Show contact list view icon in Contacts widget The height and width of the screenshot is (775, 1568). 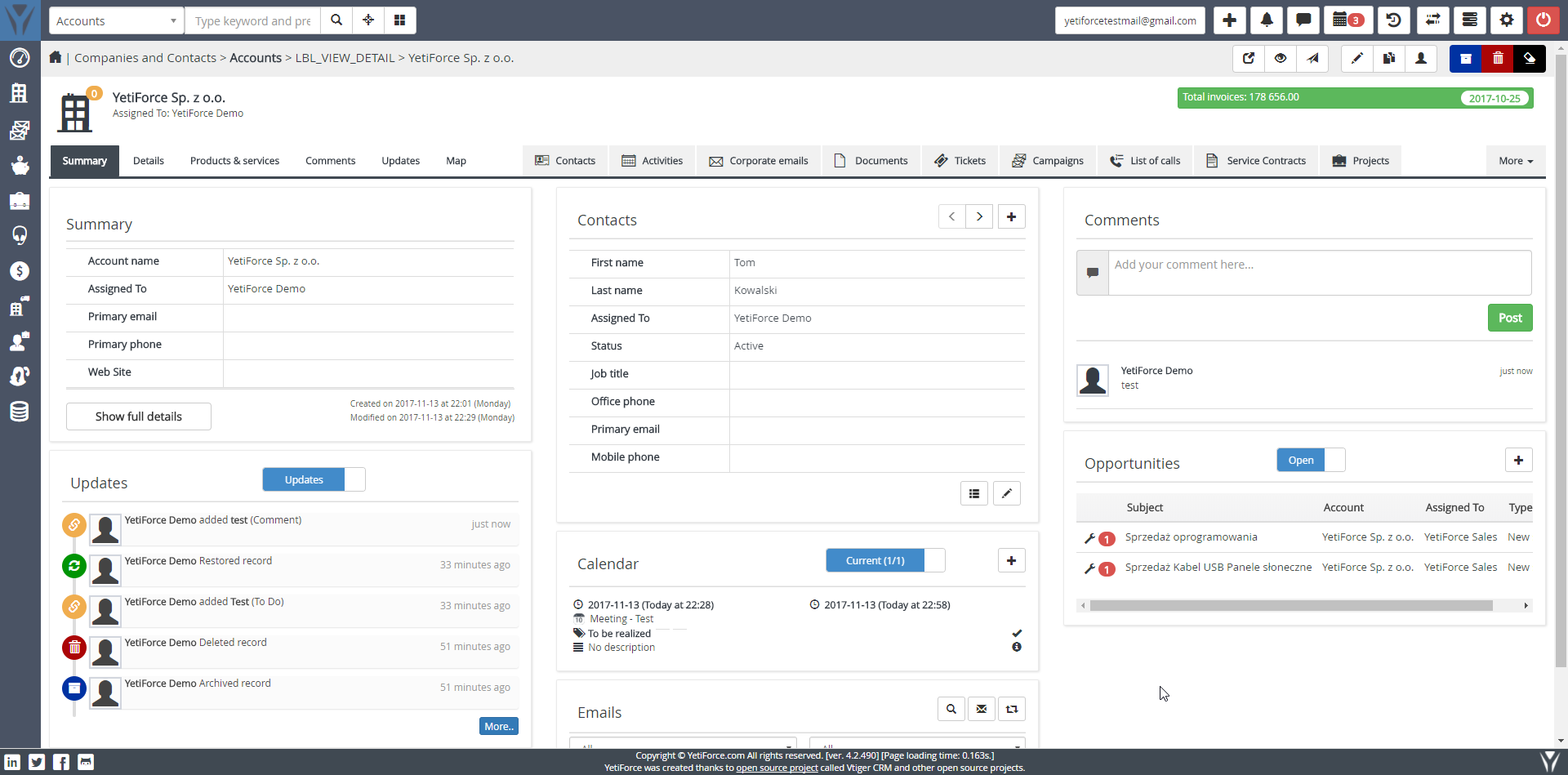[974, 493]
